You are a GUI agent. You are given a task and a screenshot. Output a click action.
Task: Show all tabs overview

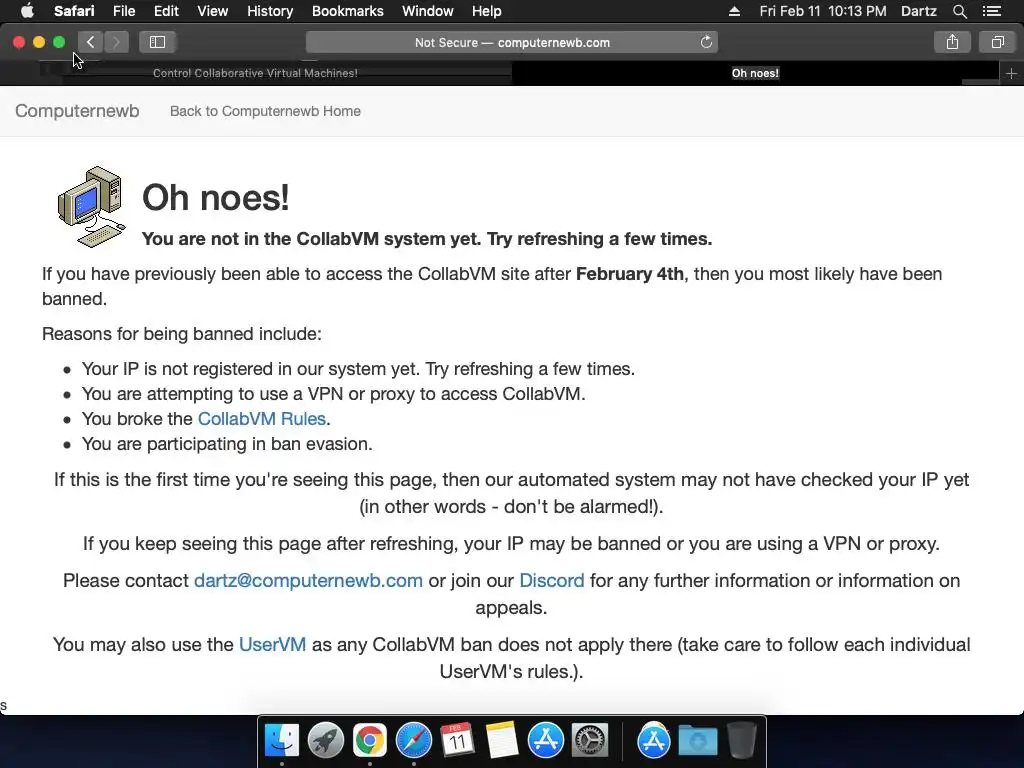pos(997,42)
